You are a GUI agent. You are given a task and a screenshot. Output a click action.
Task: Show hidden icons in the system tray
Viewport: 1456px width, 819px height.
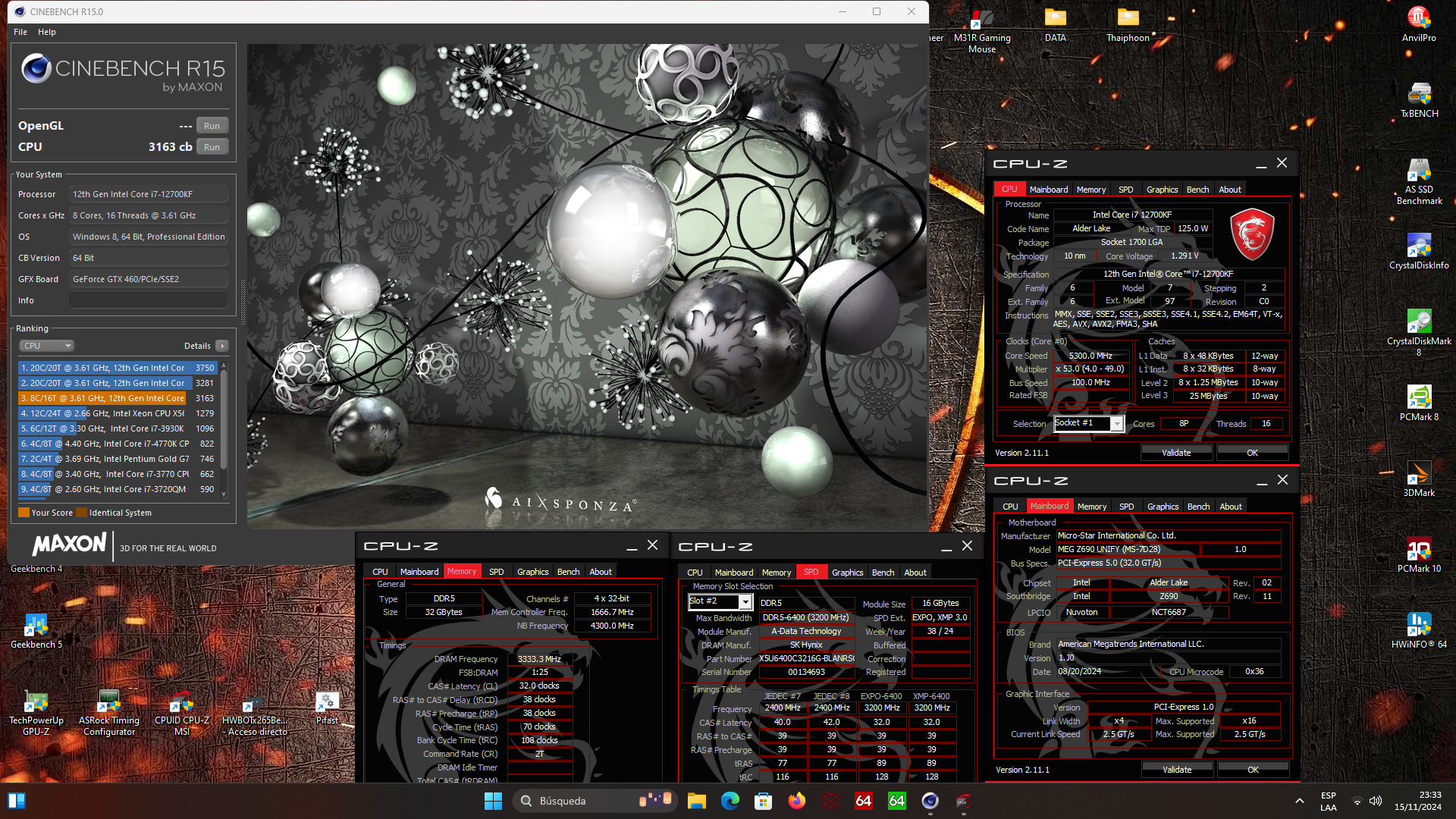point(1299,801)
